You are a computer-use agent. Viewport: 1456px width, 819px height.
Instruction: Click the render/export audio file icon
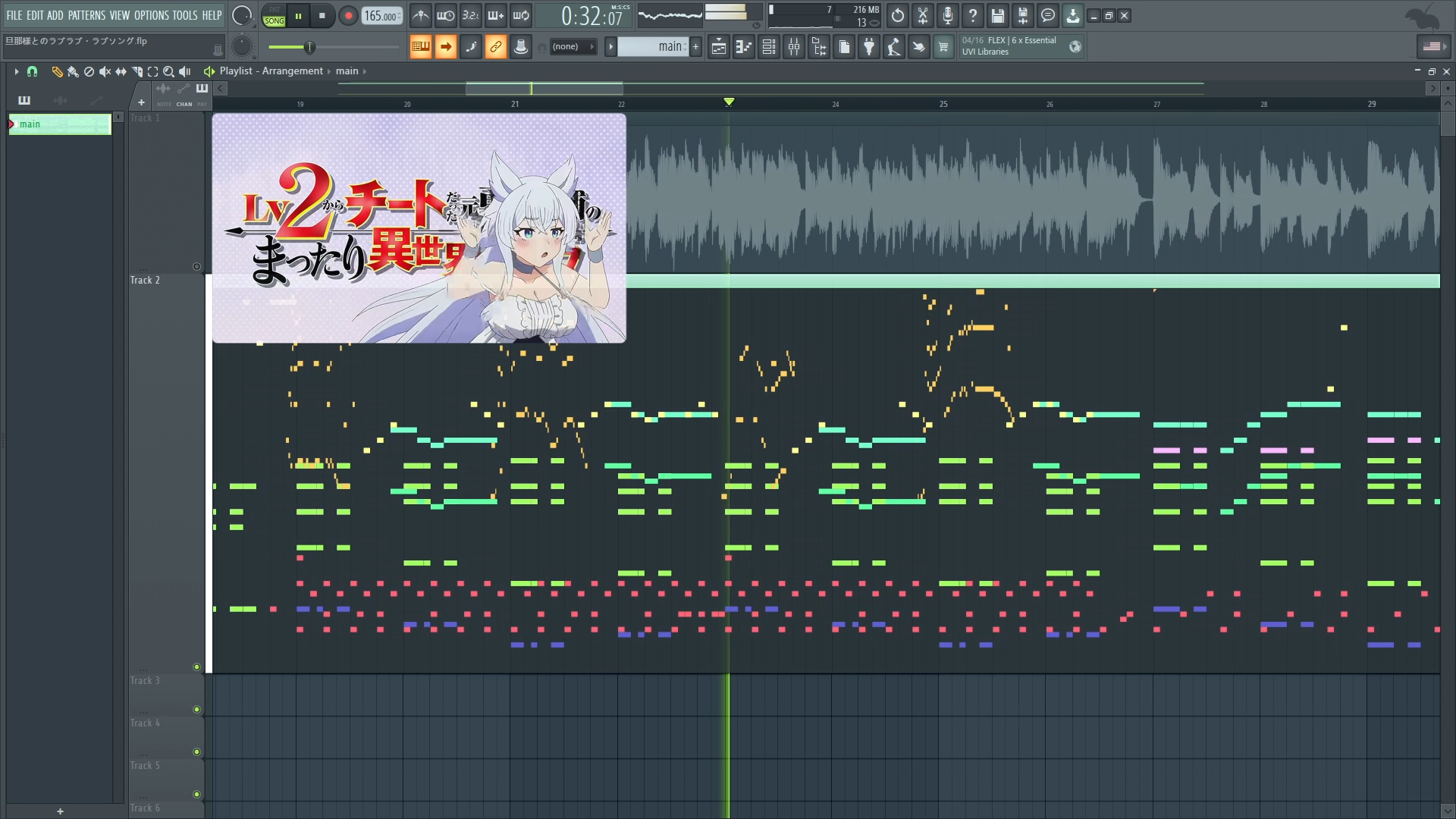tap(1023, 15)
